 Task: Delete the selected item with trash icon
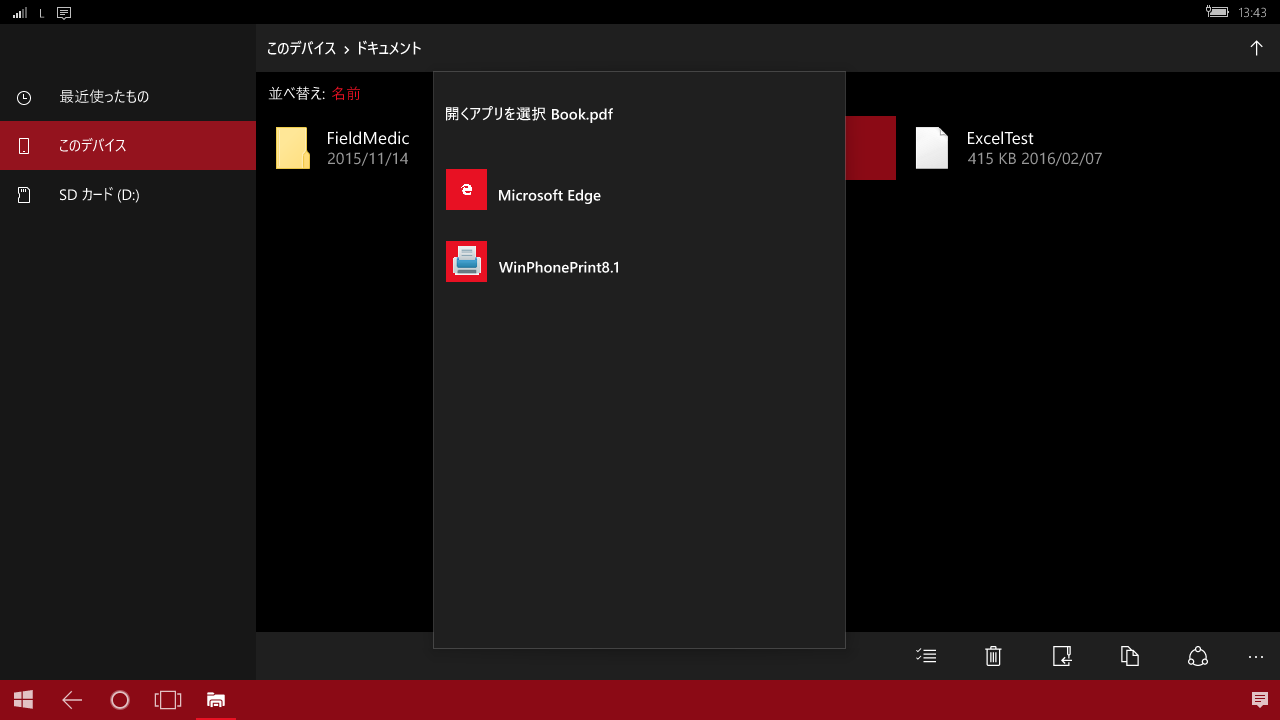click(993, 656)
